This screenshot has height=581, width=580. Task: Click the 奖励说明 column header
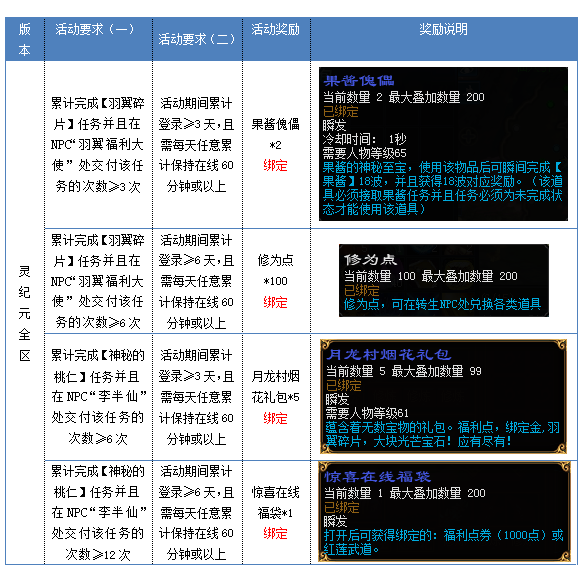[443, 39]
